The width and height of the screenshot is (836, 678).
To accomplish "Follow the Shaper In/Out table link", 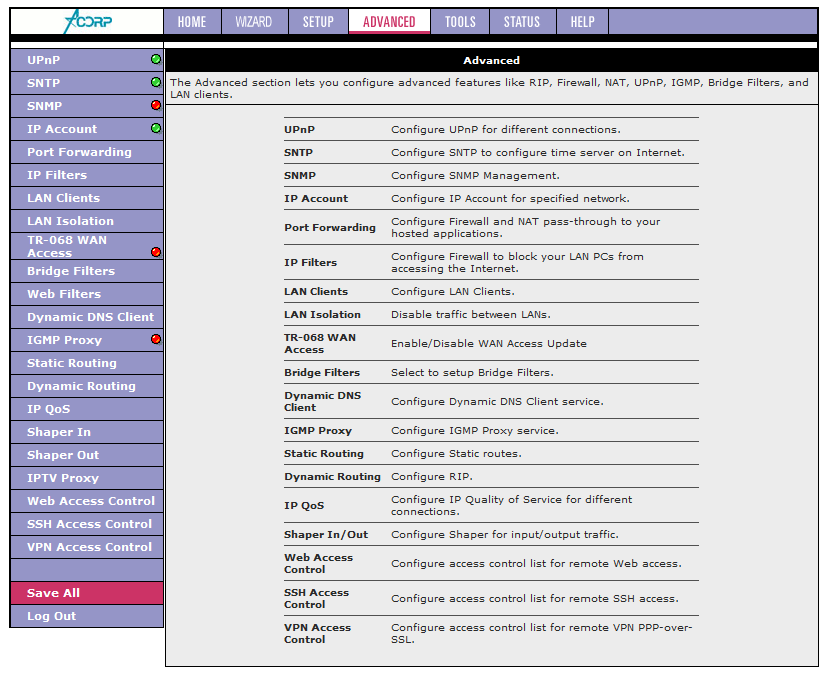I will coord(326,535).
